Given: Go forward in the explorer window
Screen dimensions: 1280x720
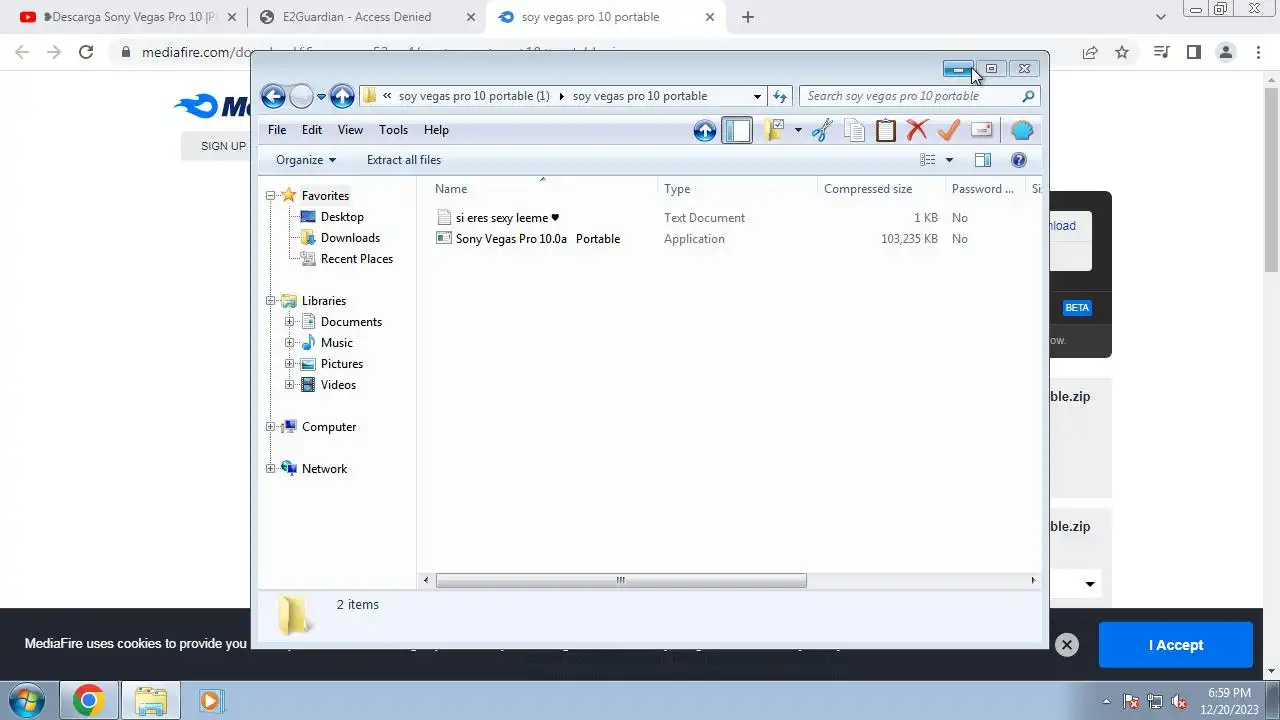Looking at the screenshot, I should [x=301, y=96].
